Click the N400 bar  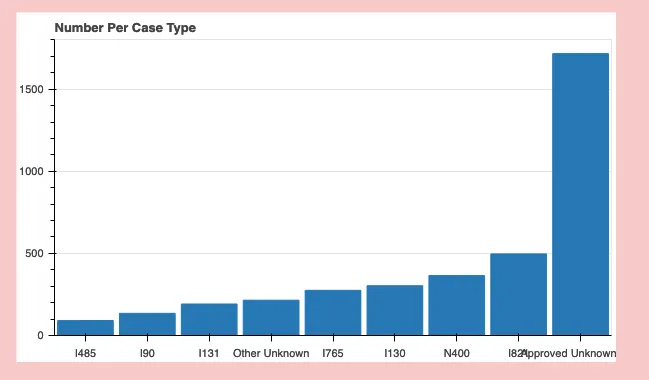click(x=457, y=305)
